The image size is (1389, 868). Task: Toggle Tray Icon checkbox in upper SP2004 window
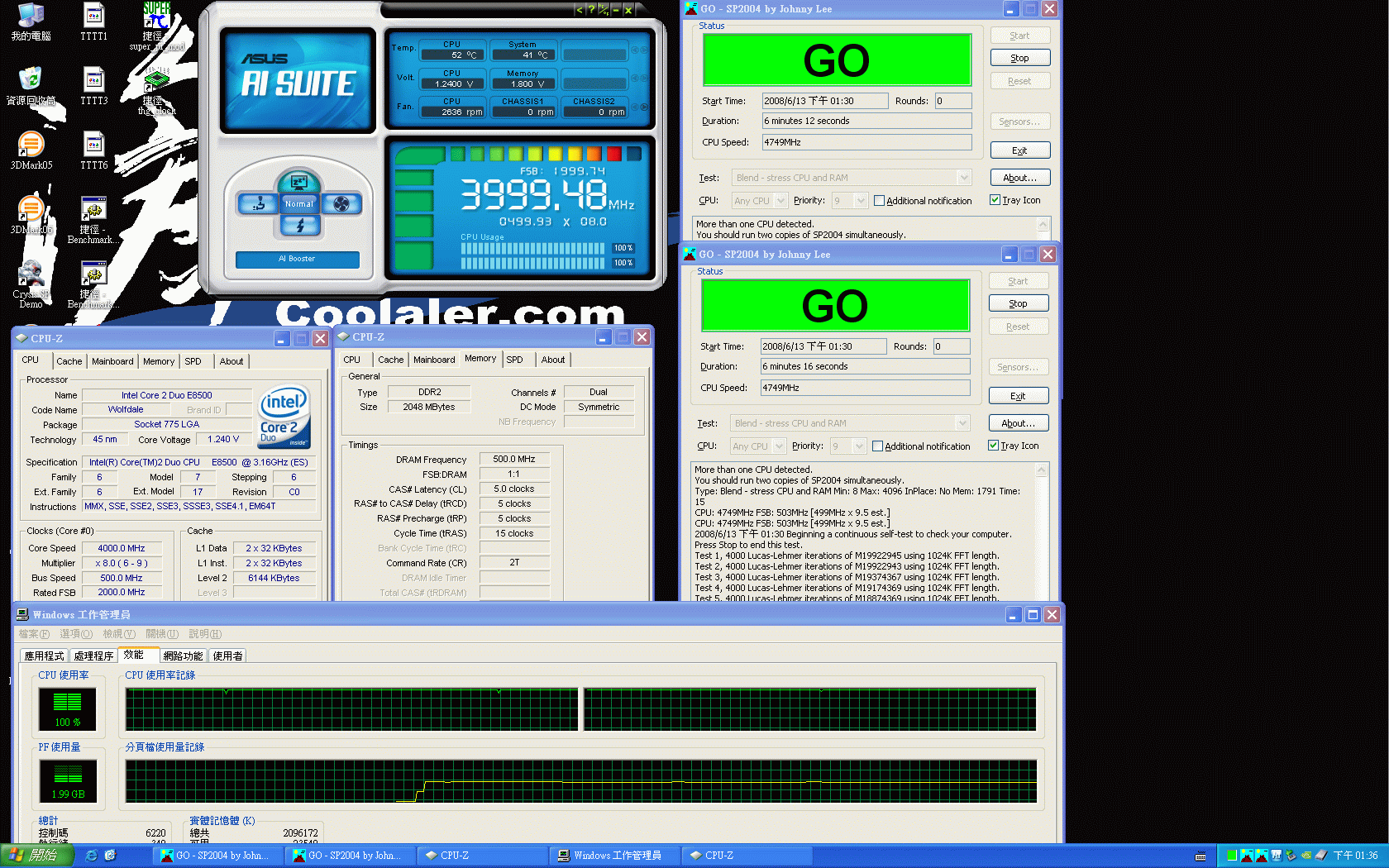pos(995,200)
